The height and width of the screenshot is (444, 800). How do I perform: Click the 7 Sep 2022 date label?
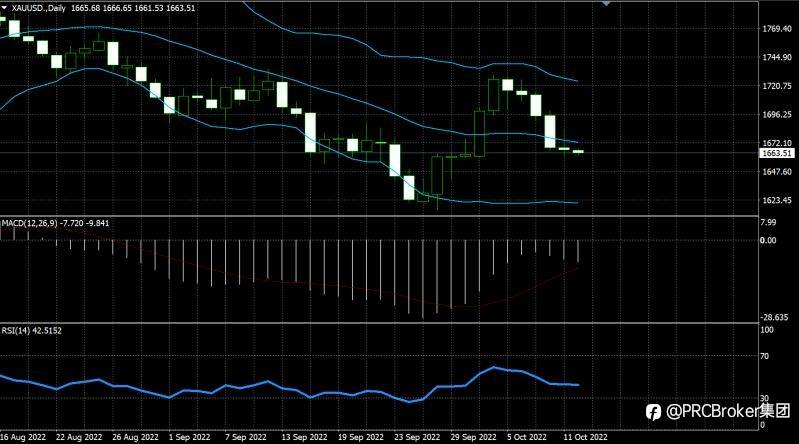coord(245,437)
